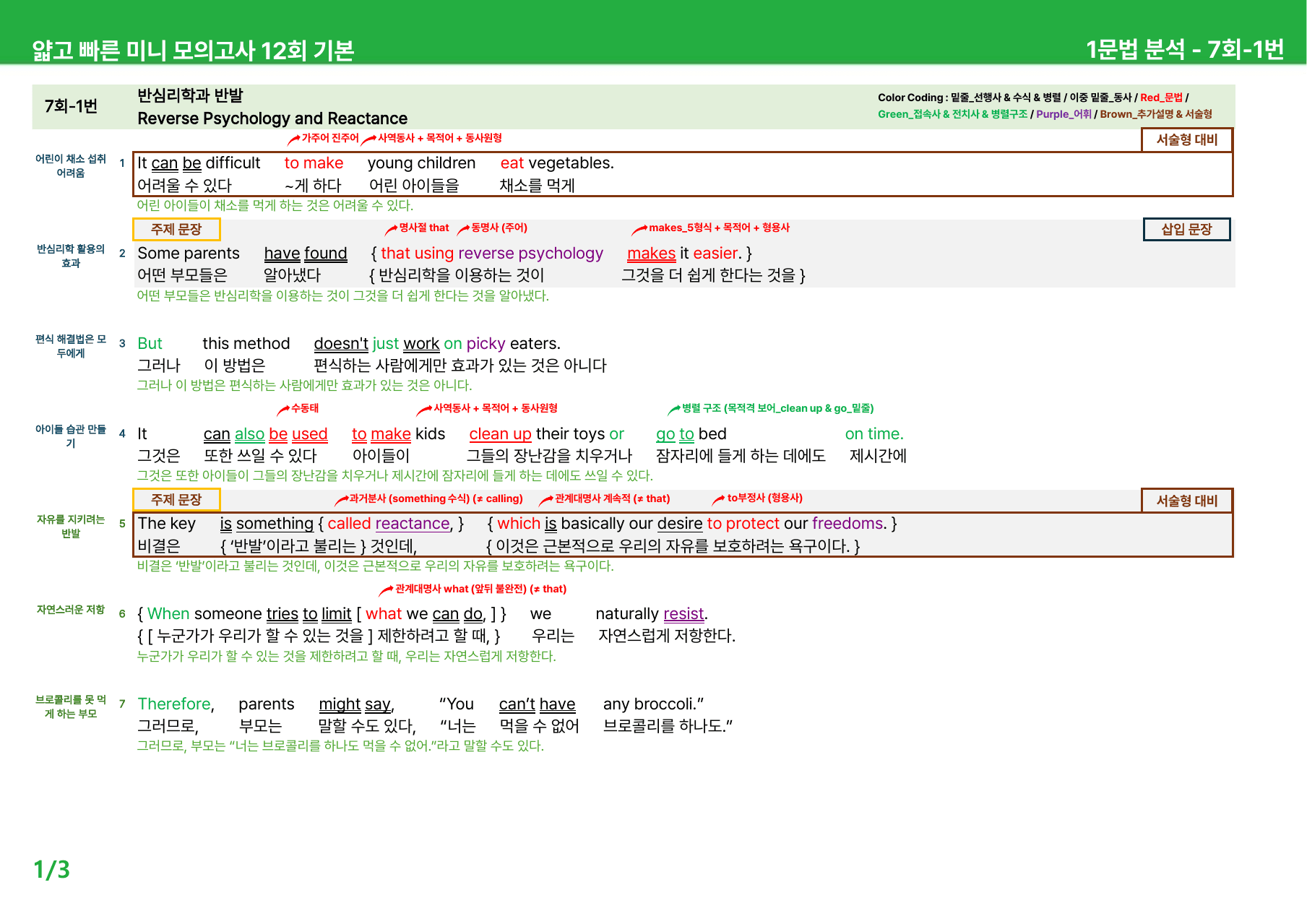
Task: Click the header title '얇고 빠른 미니 모의고사 12회 기본'
Action: [x=193, y=50]
